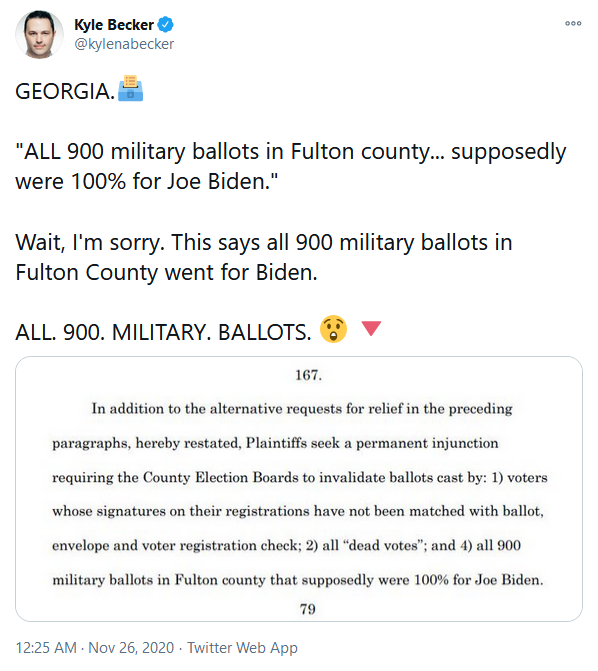
Task: Click the GEORGIA. text in the tweet
Action: tap(65, 92)
